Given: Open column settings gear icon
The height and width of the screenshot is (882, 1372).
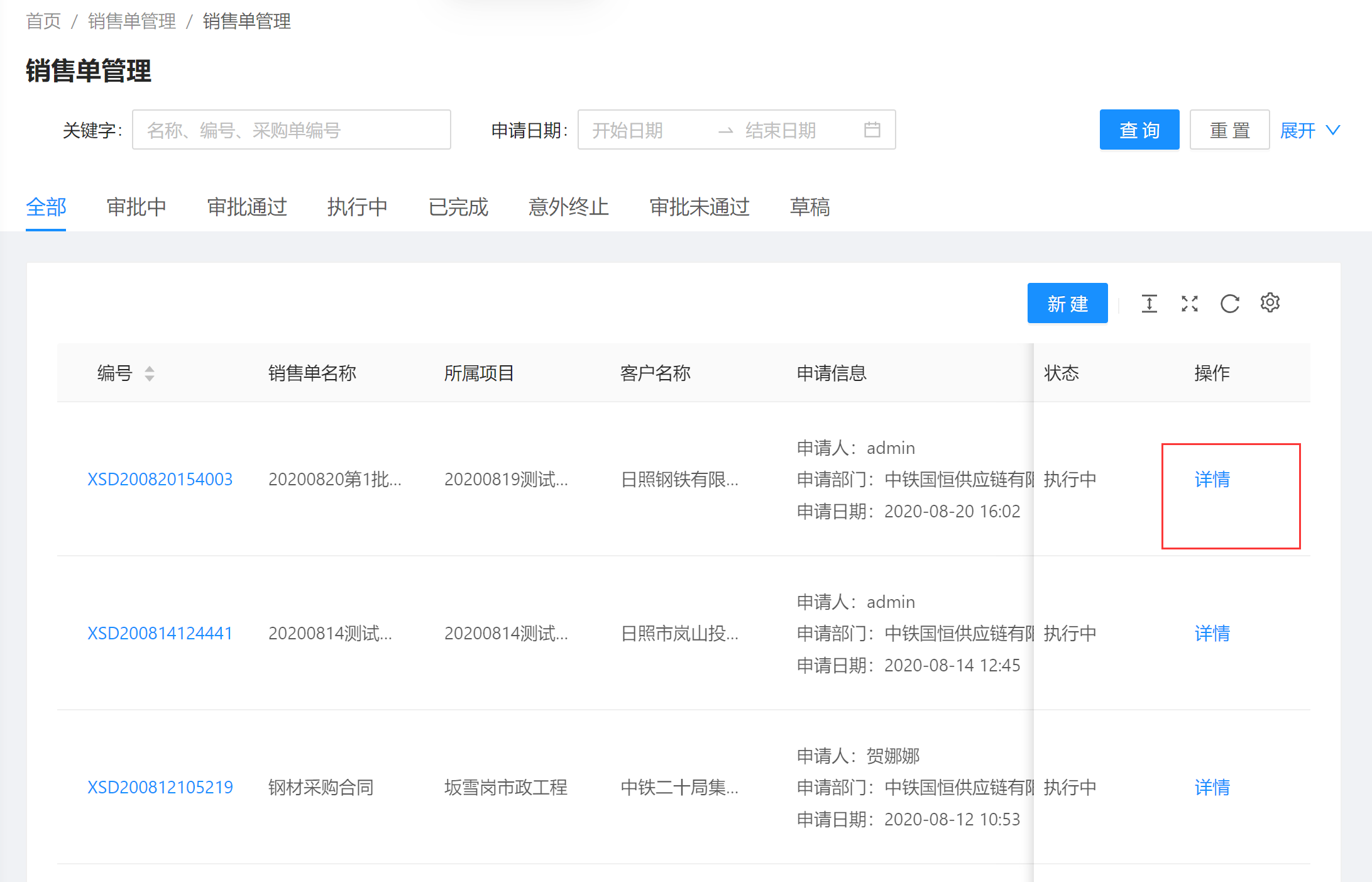Looking at the screenshot, I should coord(1270,303).
